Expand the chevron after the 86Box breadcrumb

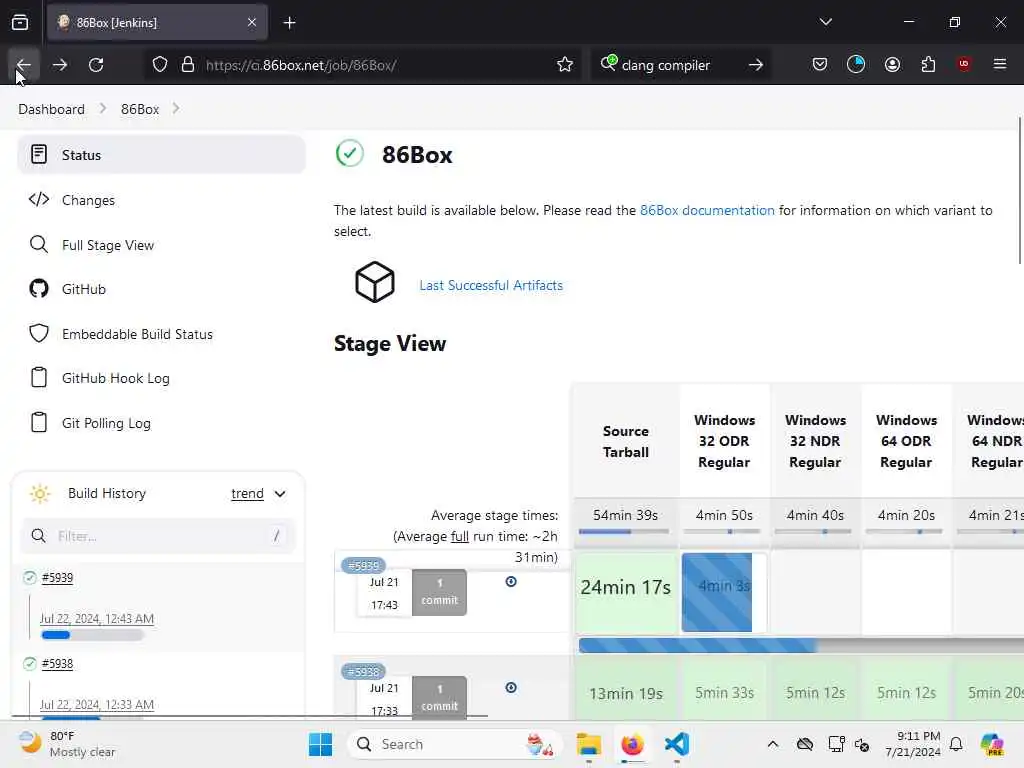pos(176,108)
